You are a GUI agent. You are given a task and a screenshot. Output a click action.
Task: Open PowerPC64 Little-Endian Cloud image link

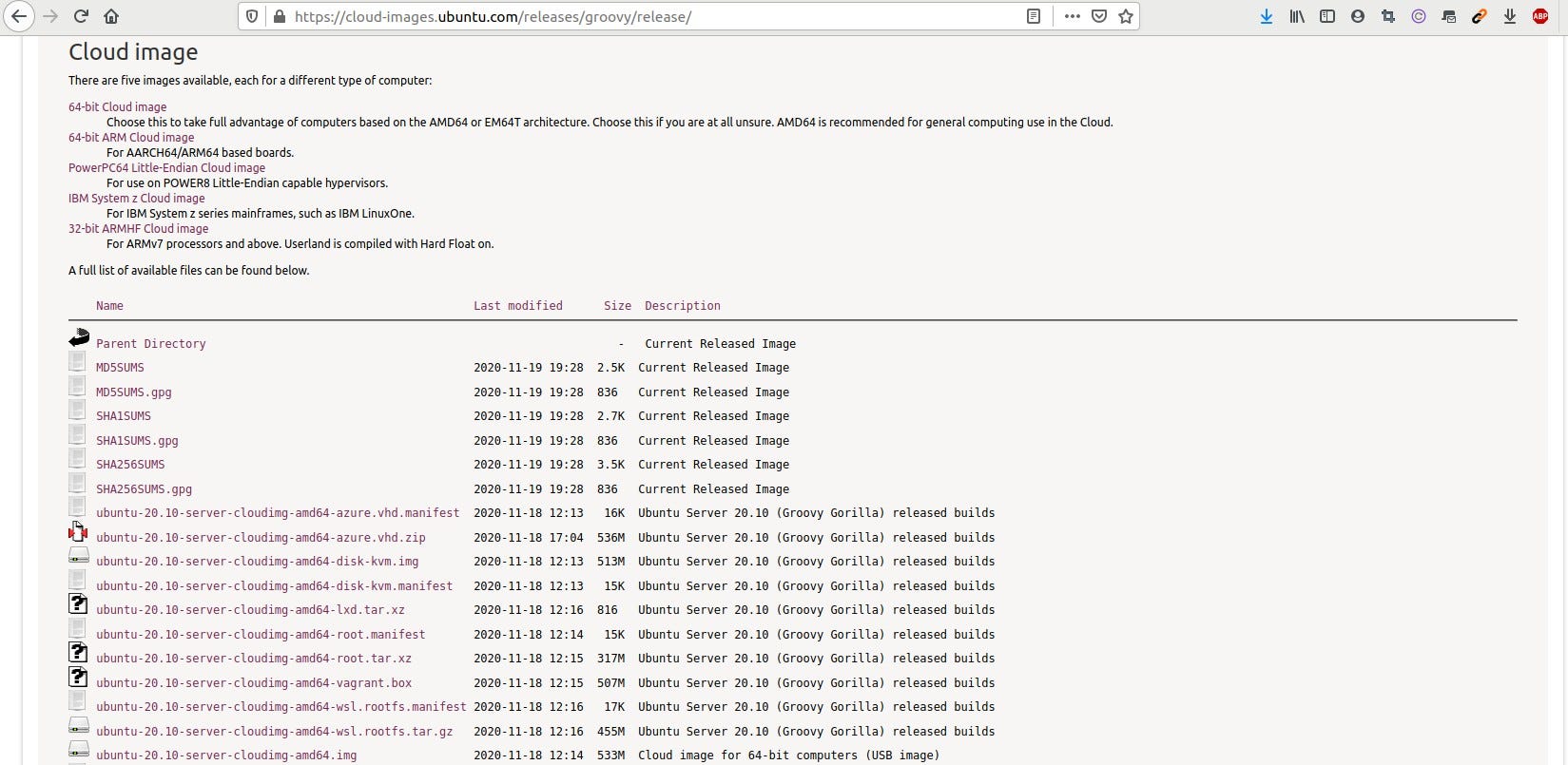(166, 168)
